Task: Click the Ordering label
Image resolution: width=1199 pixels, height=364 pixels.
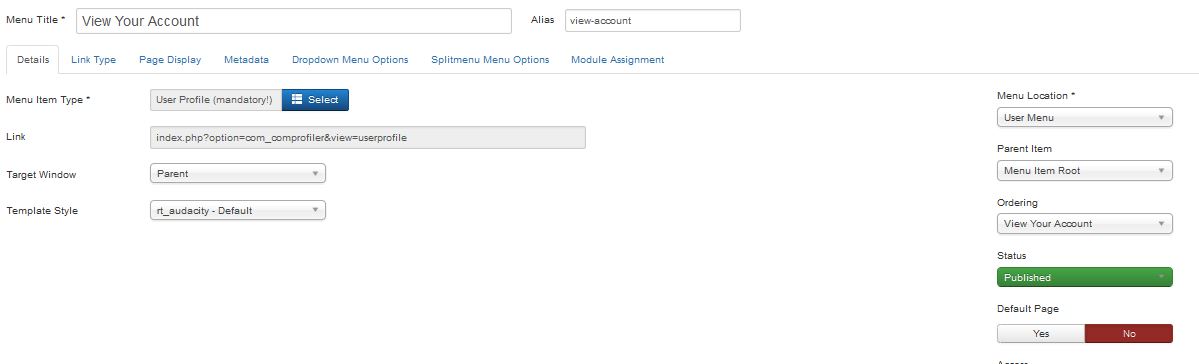Action: [1018, 203]
